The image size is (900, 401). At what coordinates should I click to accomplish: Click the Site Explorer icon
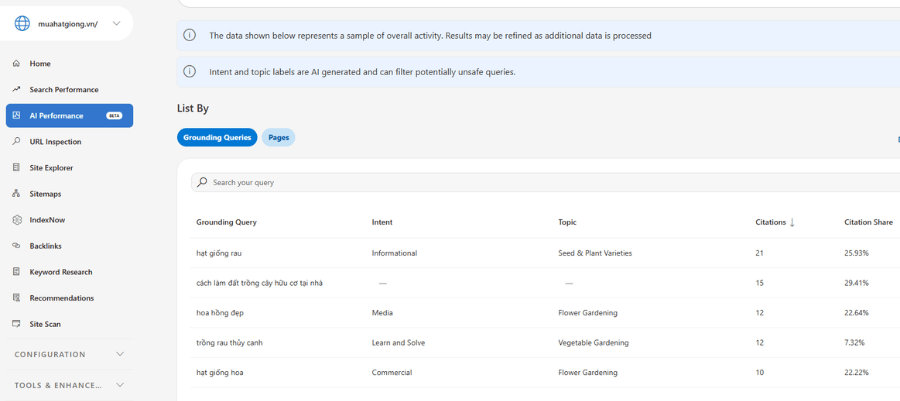coord(16,168)
